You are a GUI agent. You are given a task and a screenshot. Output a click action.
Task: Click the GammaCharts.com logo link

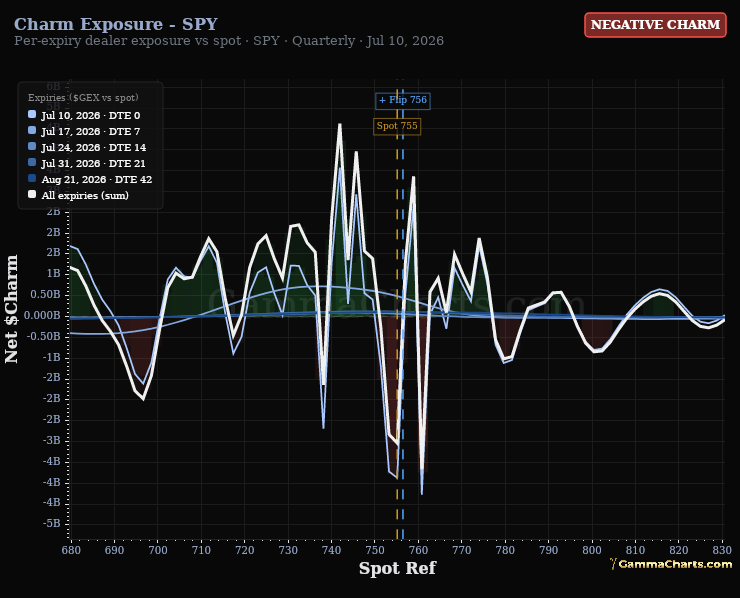pyautogui.click(x=671, y=564)
